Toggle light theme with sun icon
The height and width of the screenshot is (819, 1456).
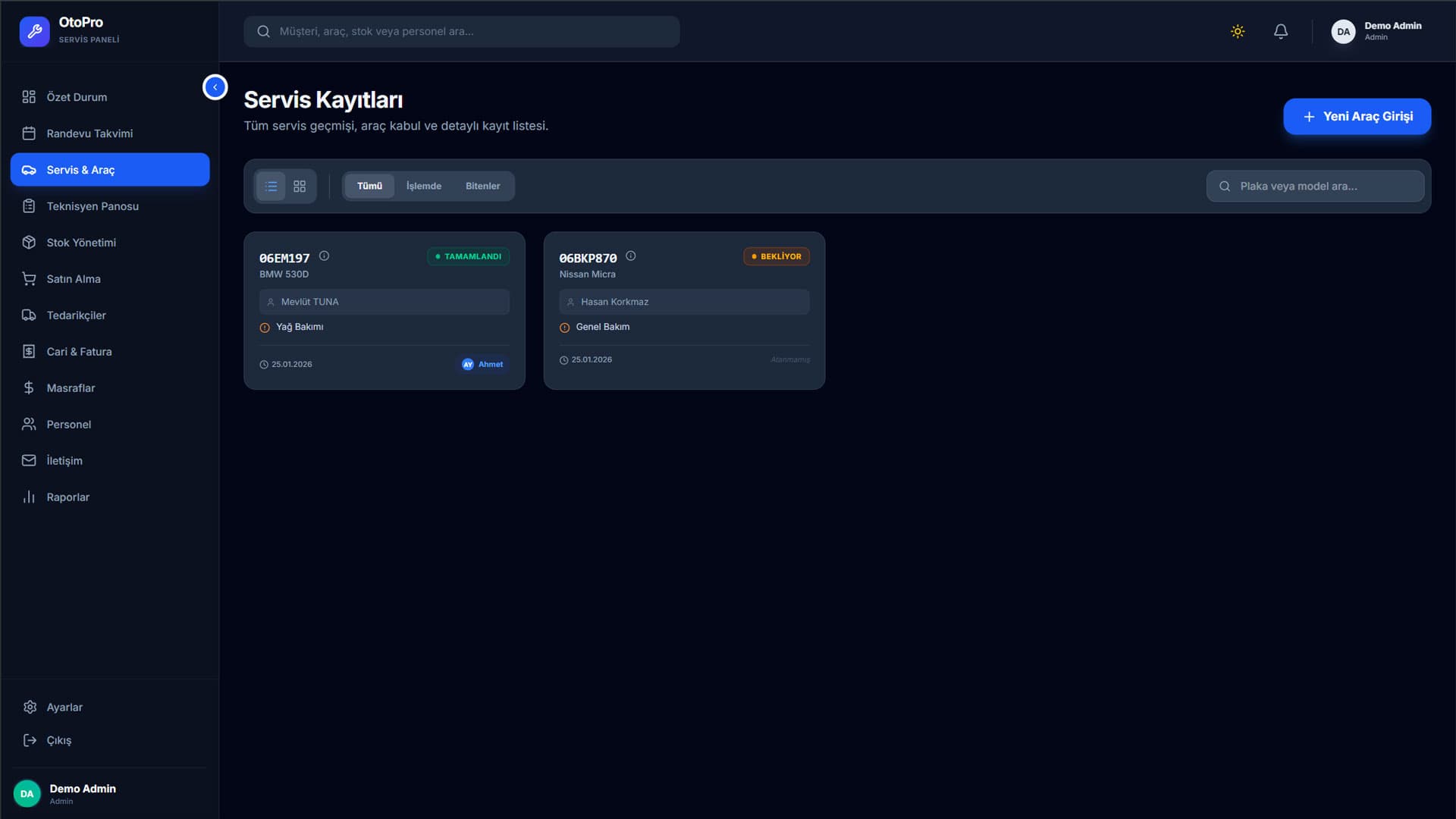(1238, 31)
